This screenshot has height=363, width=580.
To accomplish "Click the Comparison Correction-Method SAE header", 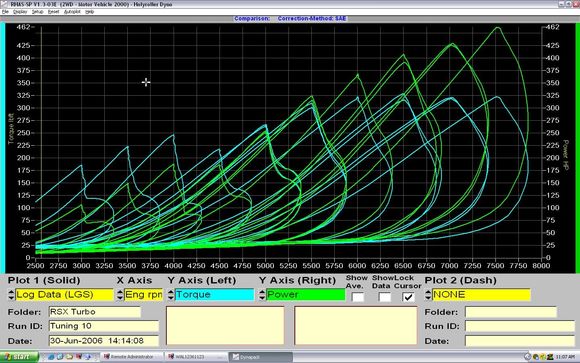I will point(290,19).
